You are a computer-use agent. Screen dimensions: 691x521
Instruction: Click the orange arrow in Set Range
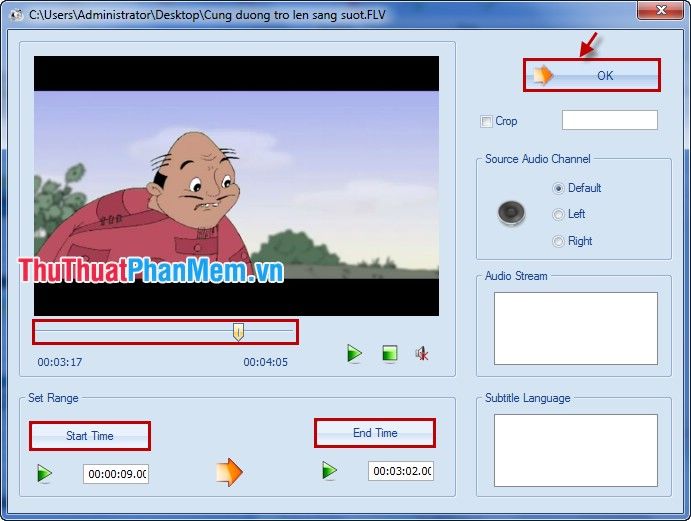[229, 472]
